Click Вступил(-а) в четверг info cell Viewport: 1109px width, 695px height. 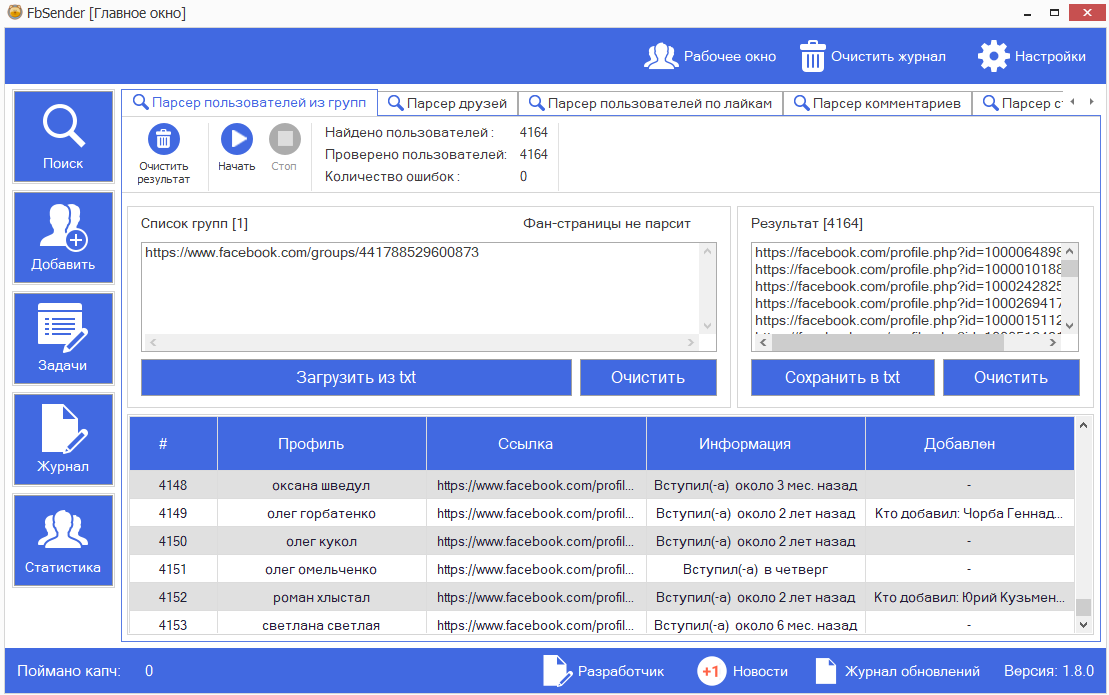(x=755, y=569)
